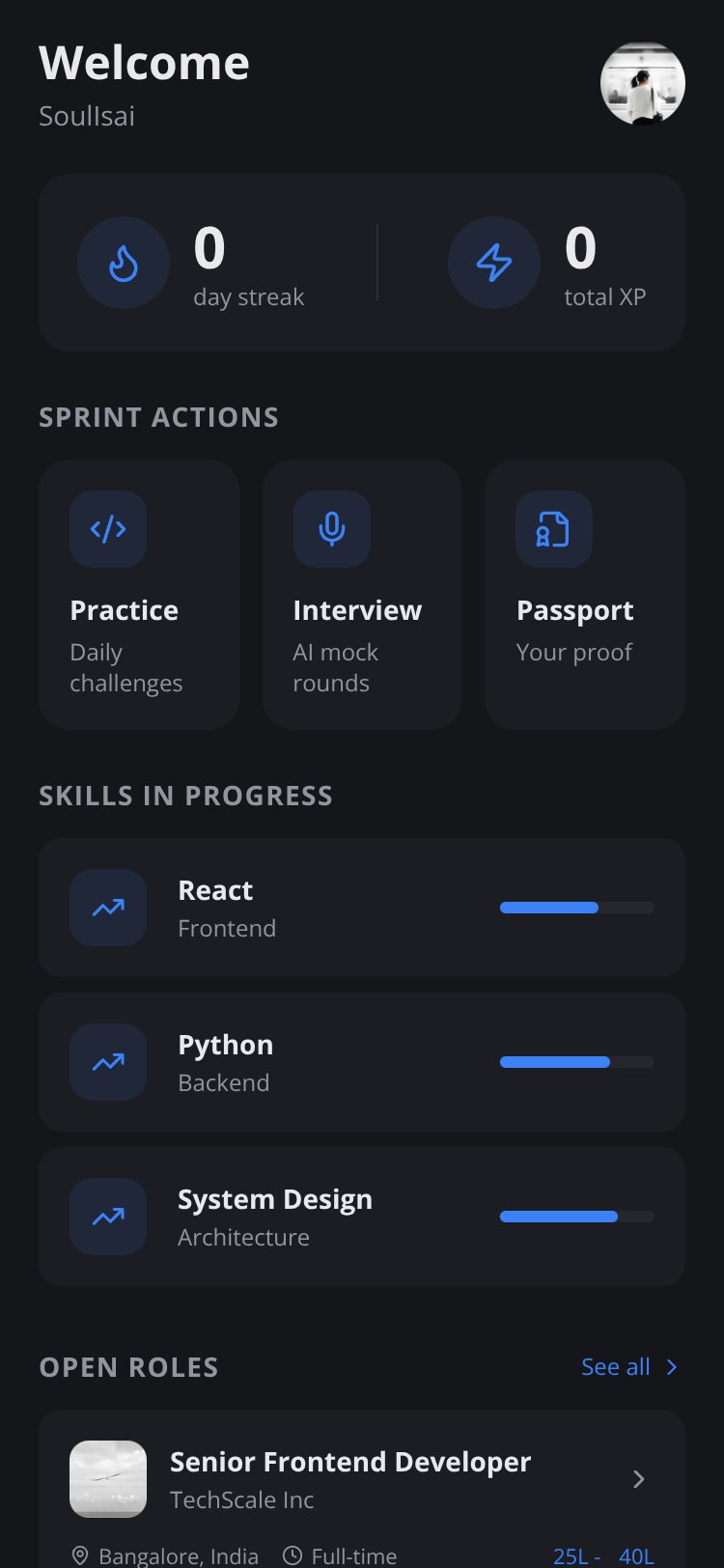Tap the flame day streak icon
This screenshot has width=724, height=1568.
(124, 263)
